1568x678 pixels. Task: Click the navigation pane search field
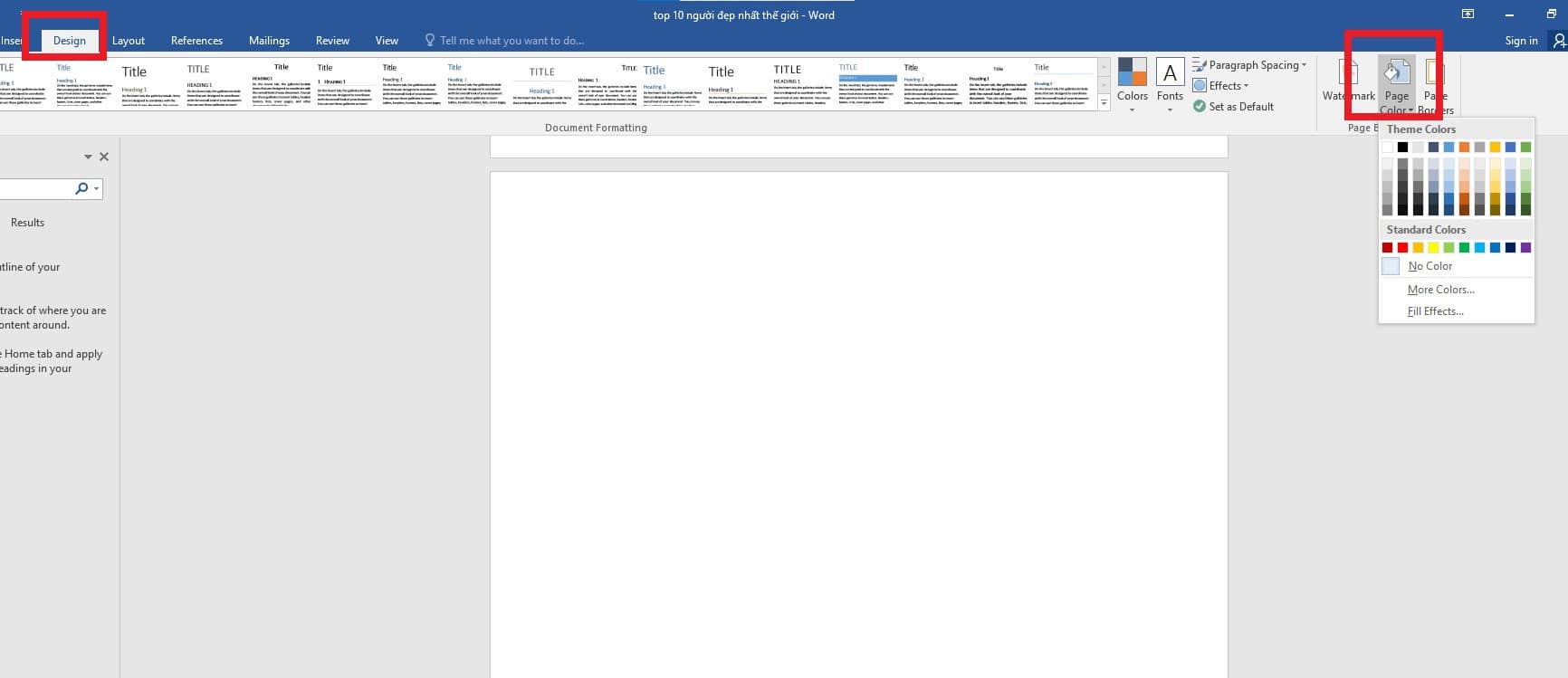36,188
